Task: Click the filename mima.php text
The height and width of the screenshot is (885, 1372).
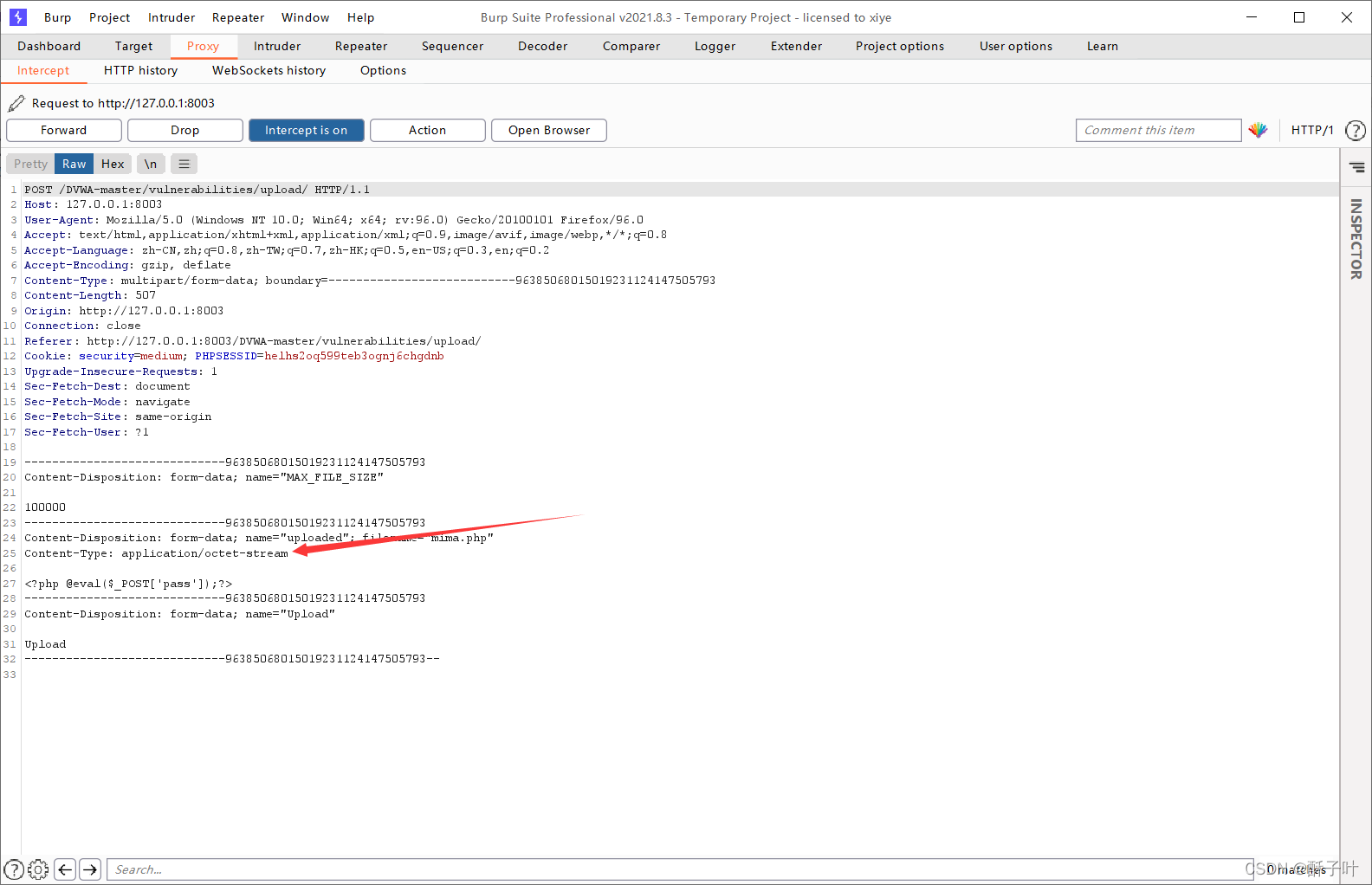Action: click(428, 538)
